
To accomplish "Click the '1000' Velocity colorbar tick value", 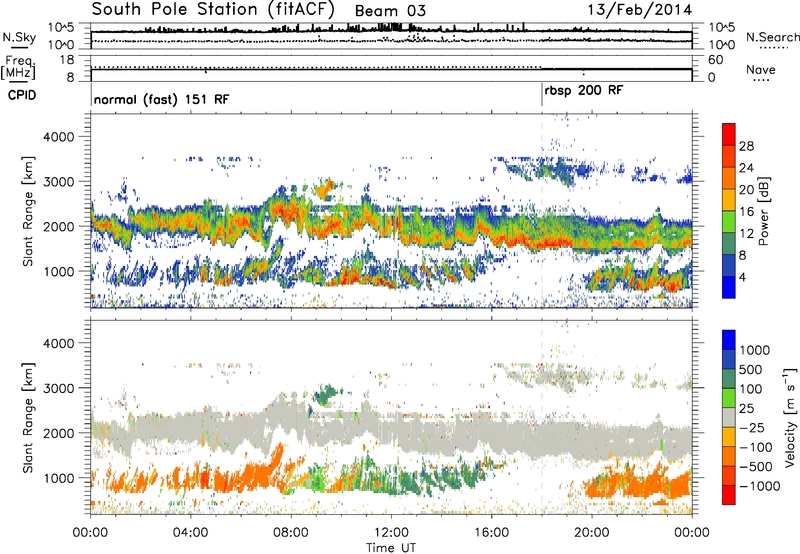I will click(x=754, y=350).
